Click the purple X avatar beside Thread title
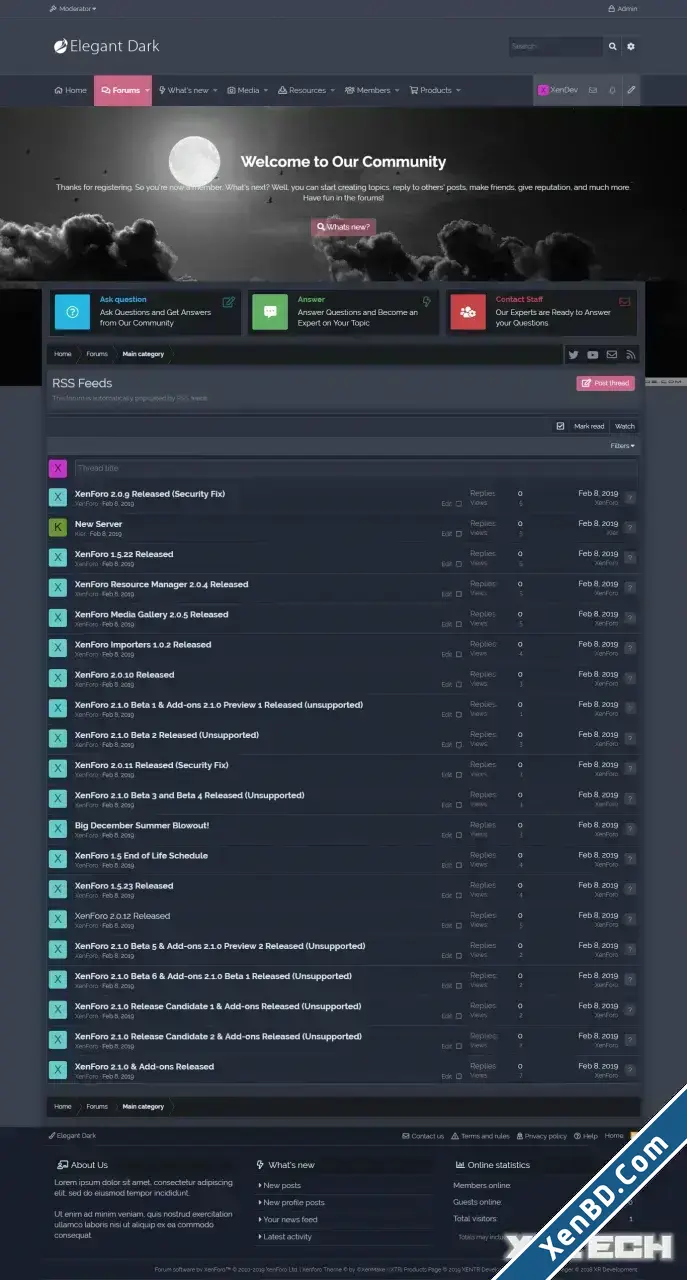The height and width of the screenshot is (1280, 687). coord(58,468)
